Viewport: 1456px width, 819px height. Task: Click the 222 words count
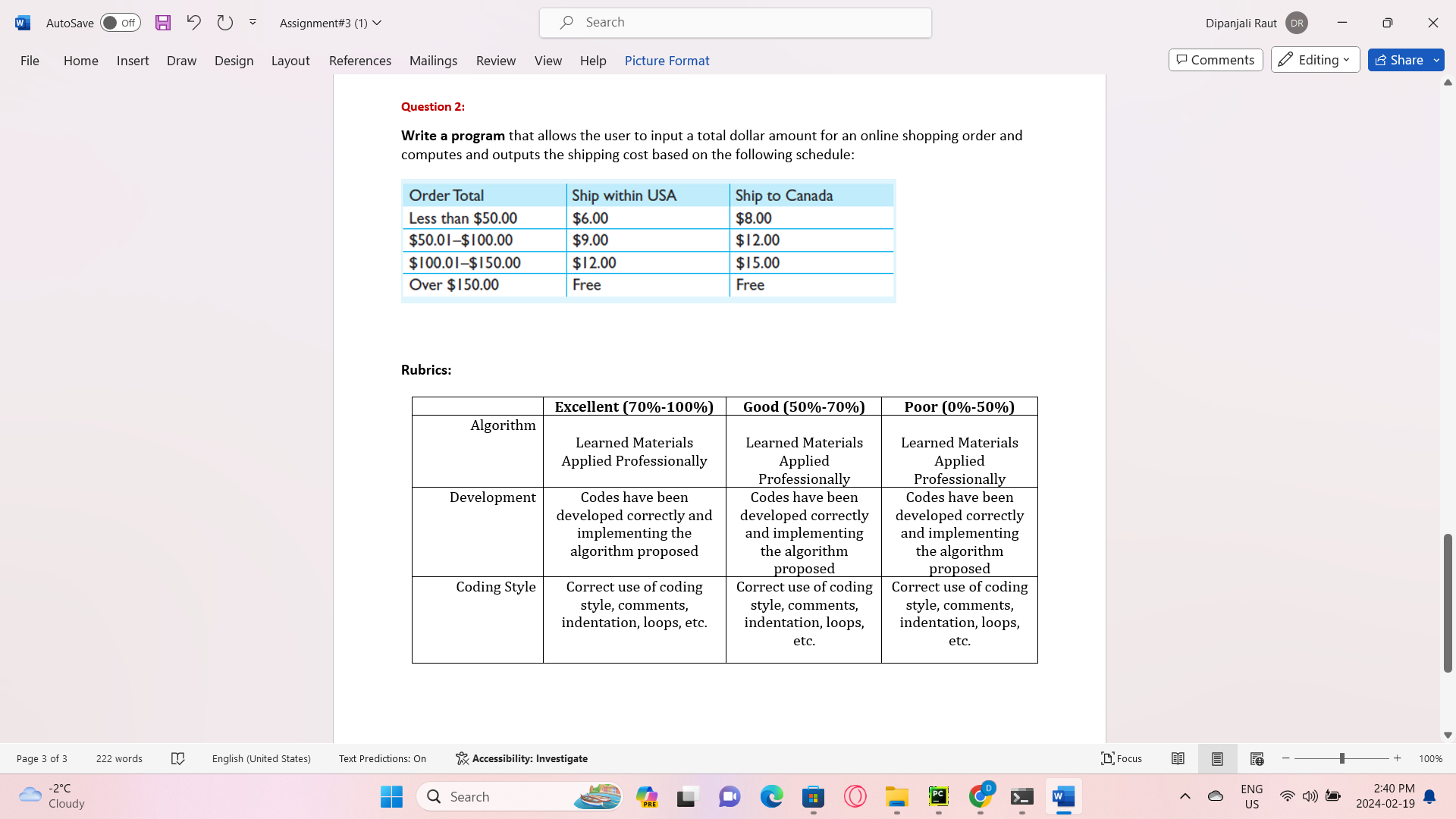click(119, 758)
